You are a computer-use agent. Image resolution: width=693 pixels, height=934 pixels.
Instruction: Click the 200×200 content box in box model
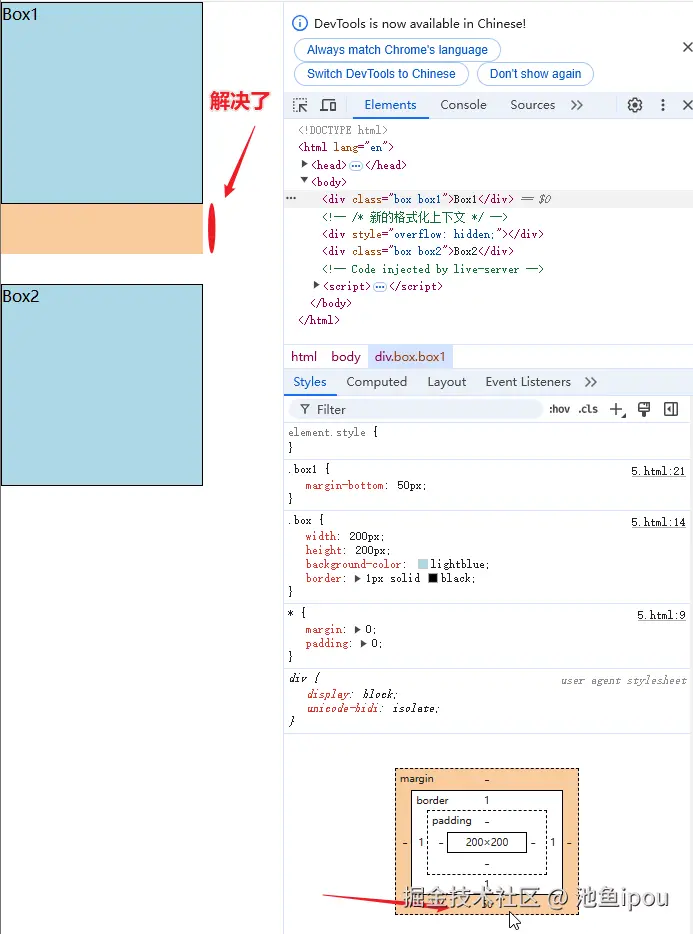(x=487, y=842)
